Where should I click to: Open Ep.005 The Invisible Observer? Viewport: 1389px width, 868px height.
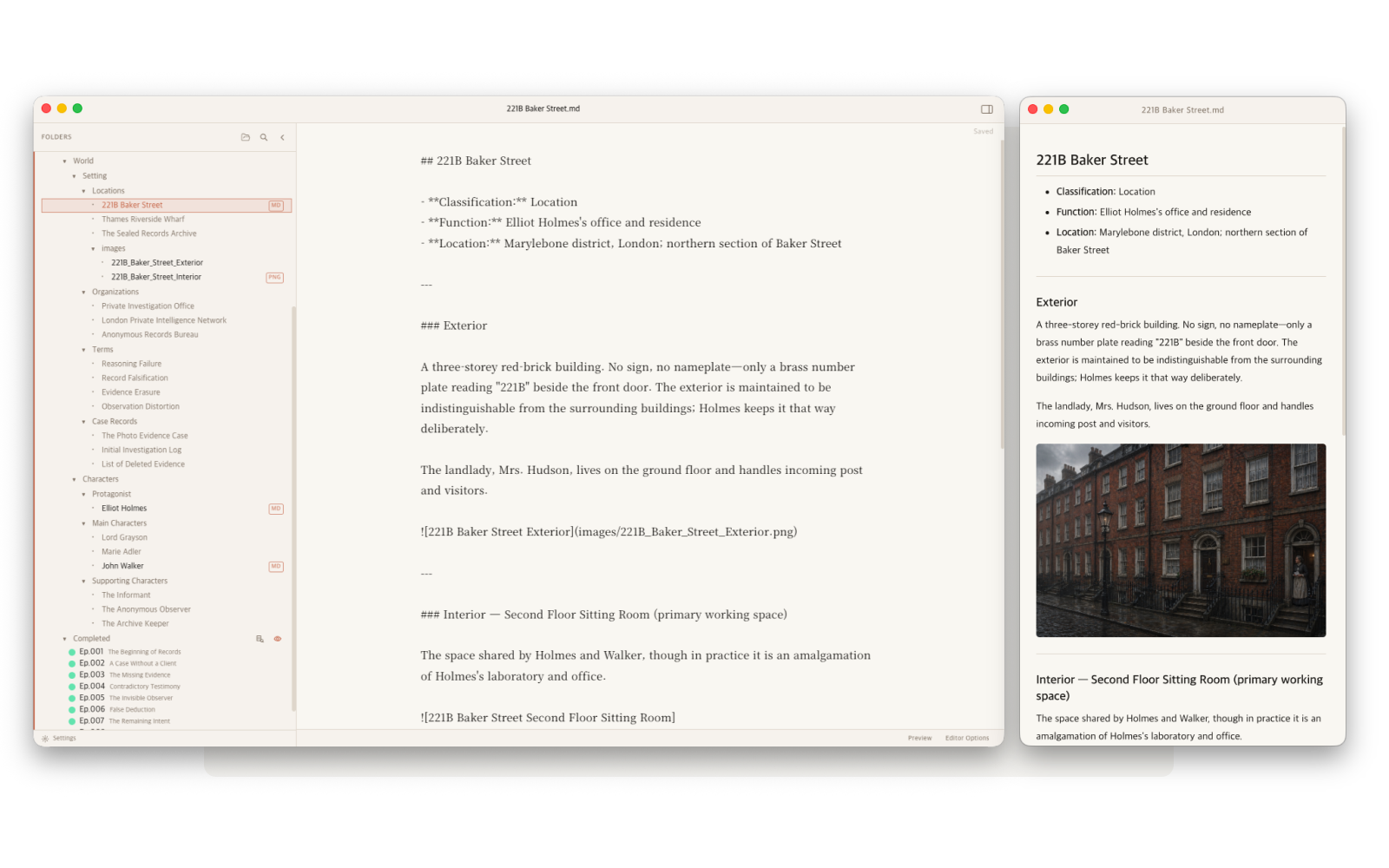(x=126, y=698)
